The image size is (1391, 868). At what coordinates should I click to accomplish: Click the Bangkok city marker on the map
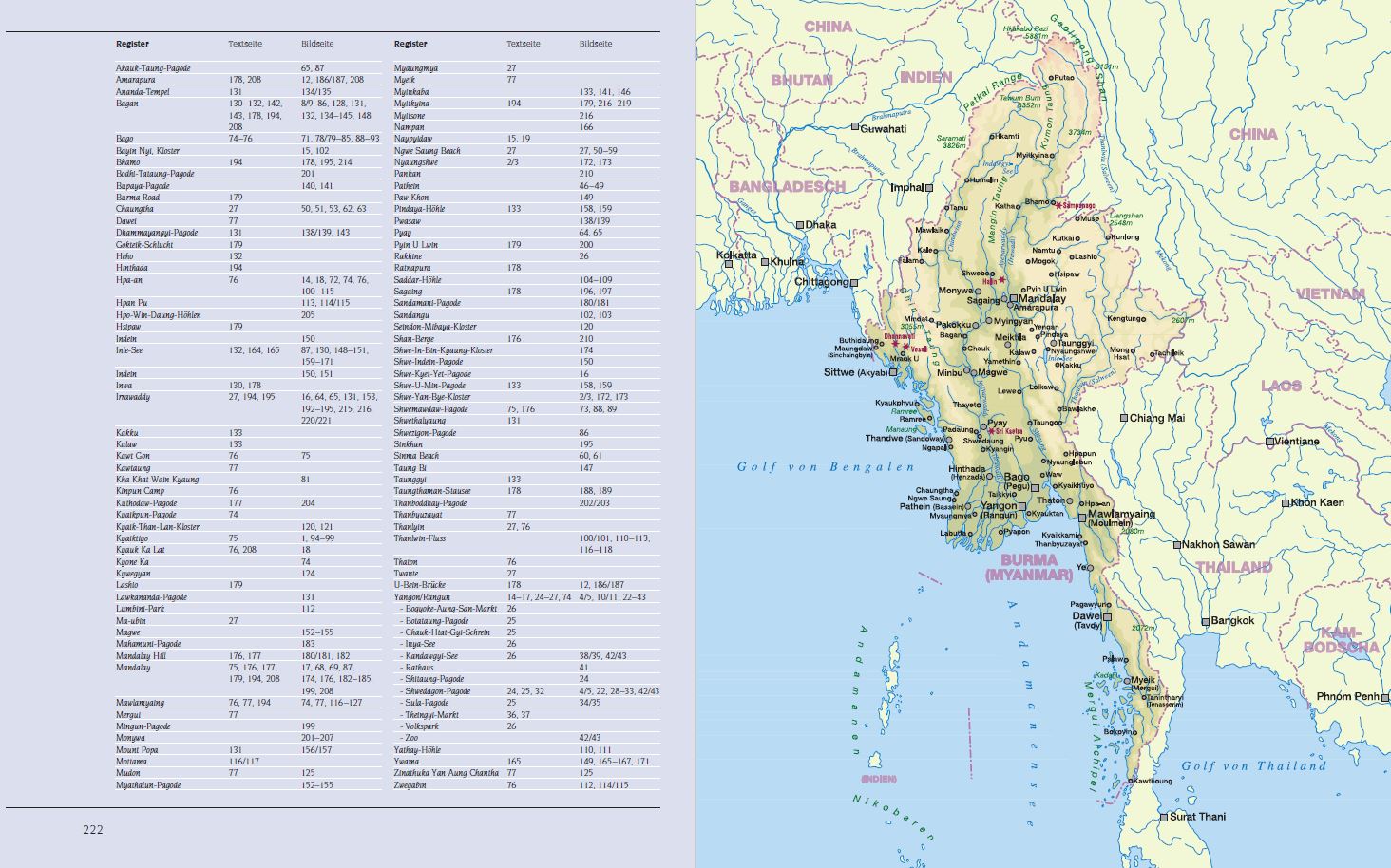pyautogui.click(x=1205, y=622)
